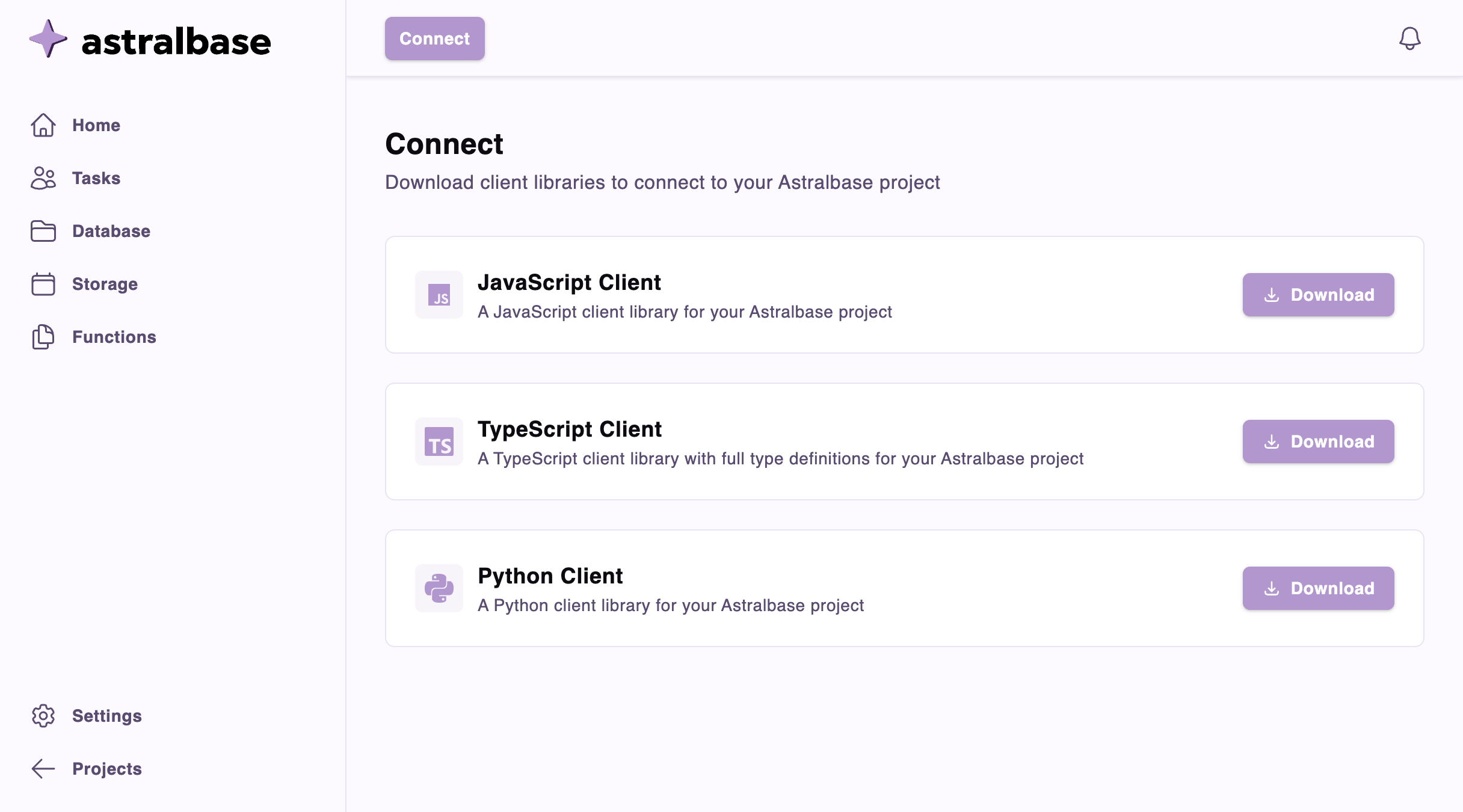Click the Connect page heading
Screen dimensions: 1463x812
(x=445, y=143)
